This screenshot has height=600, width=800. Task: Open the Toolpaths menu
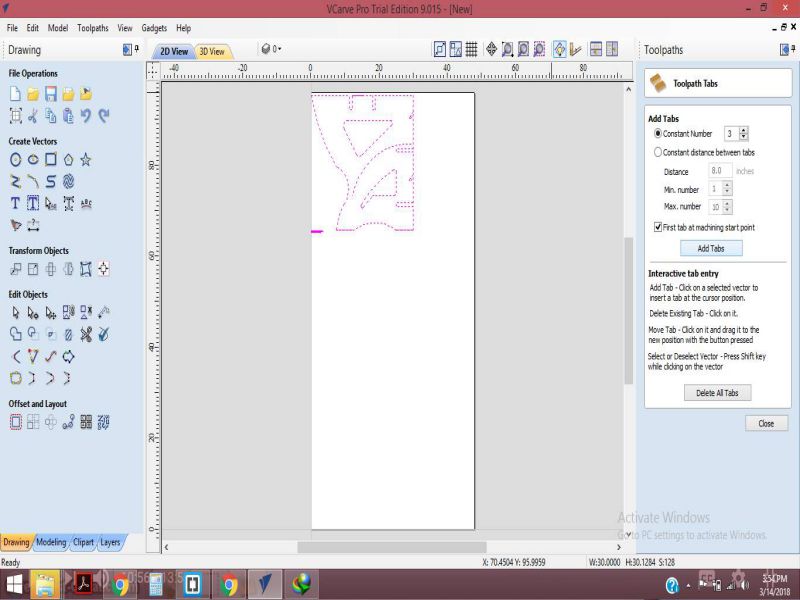point(93,28)
